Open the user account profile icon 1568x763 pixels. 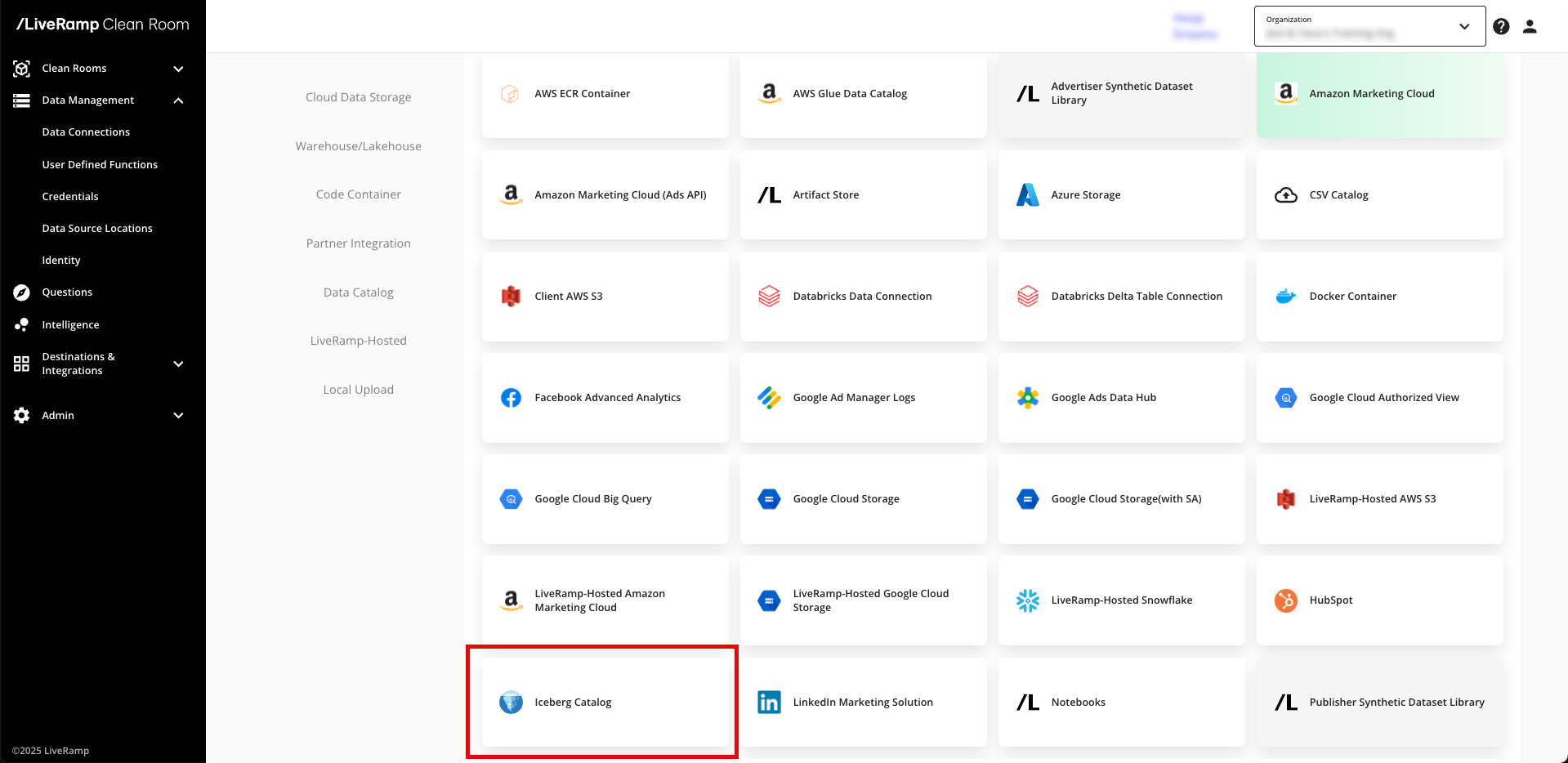[x=1530, y=26]
